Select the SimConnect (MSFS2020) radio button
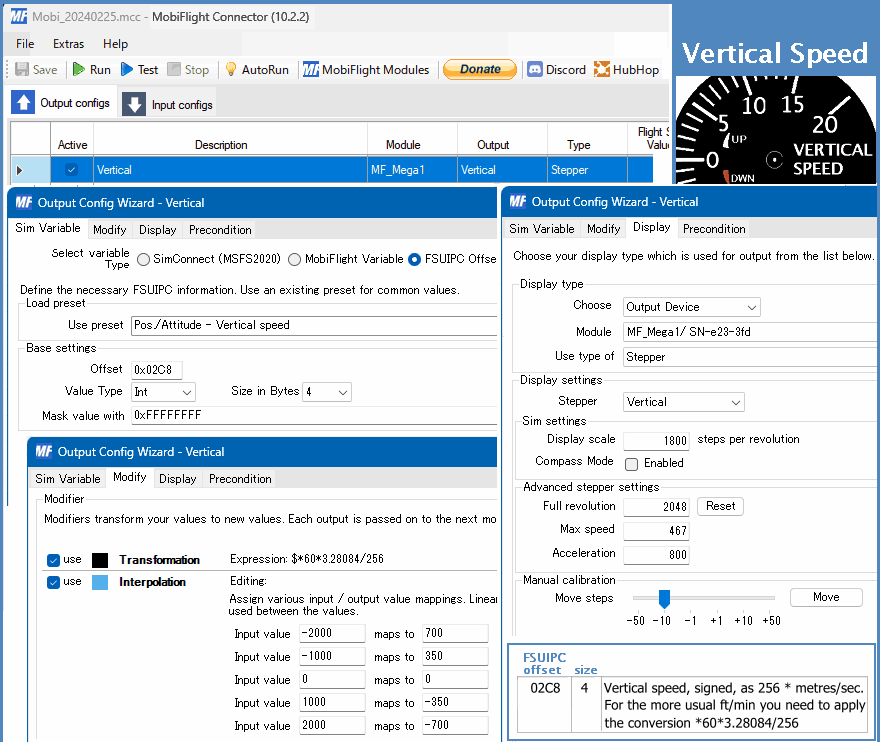The width and height of the screenshot is (880, 742). [145, 259]
